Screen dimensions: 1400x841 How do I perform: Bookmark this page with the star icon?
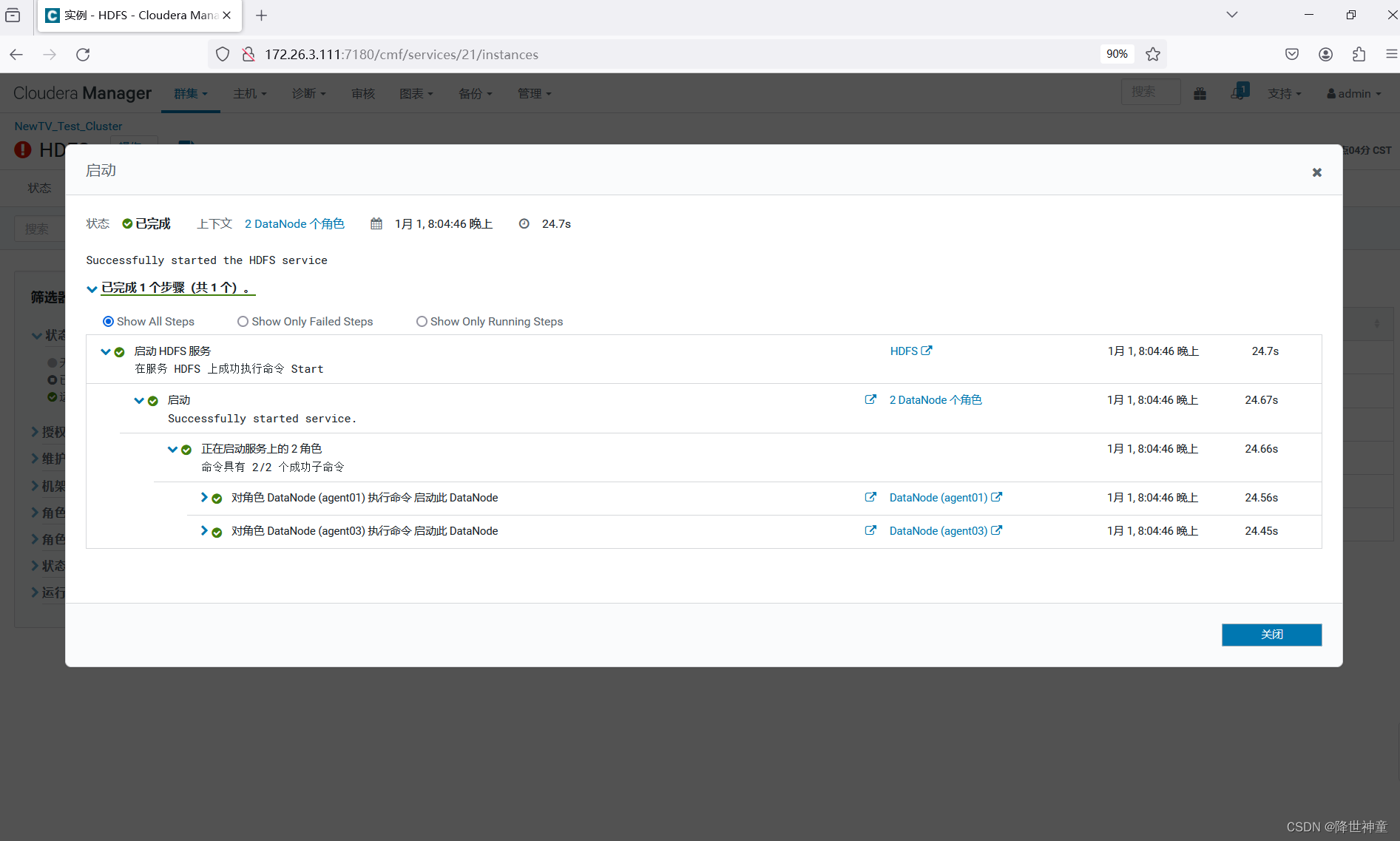1153,55
